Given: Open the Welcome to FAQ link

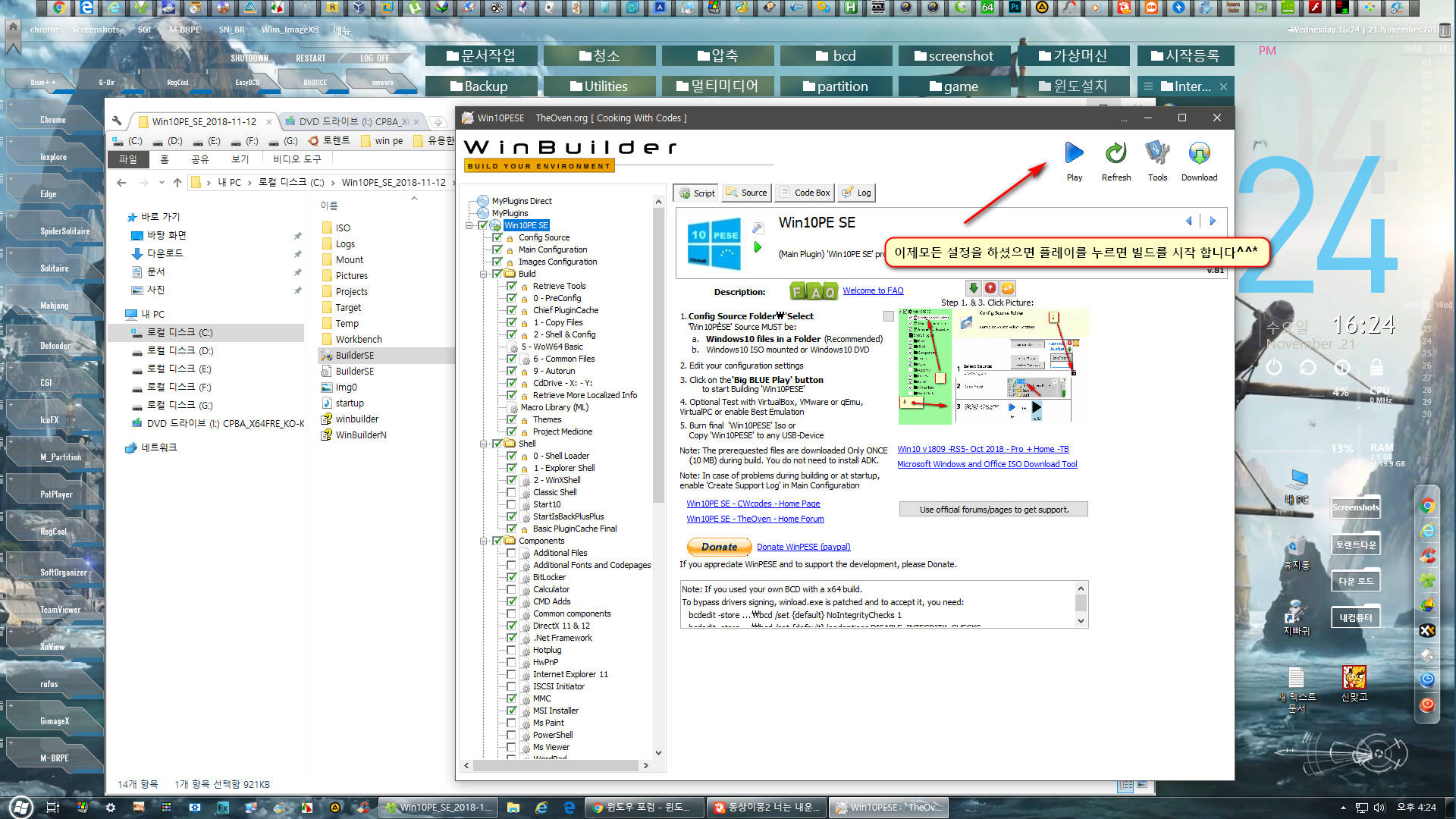Looking at the screenshot, I should click(x=873, y=290).
